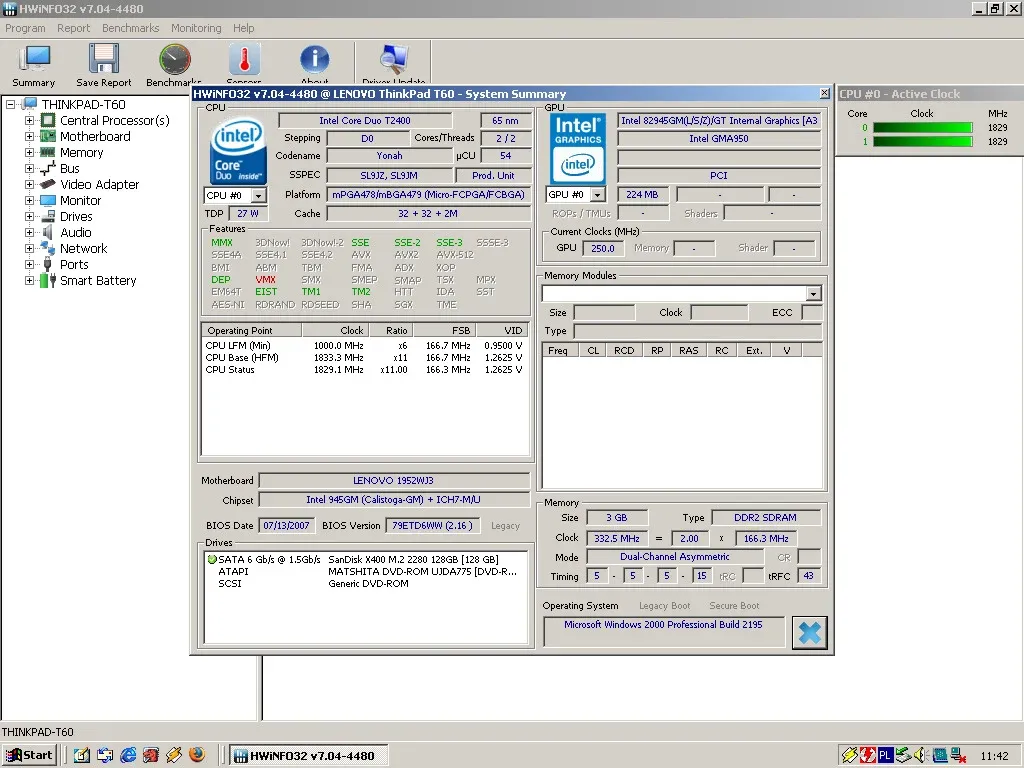Viewport: 1024px width, 768px height.
Task: Click the Intel Core Duo T2400 field
Action: pyautogui.click(x=365, y=121)
